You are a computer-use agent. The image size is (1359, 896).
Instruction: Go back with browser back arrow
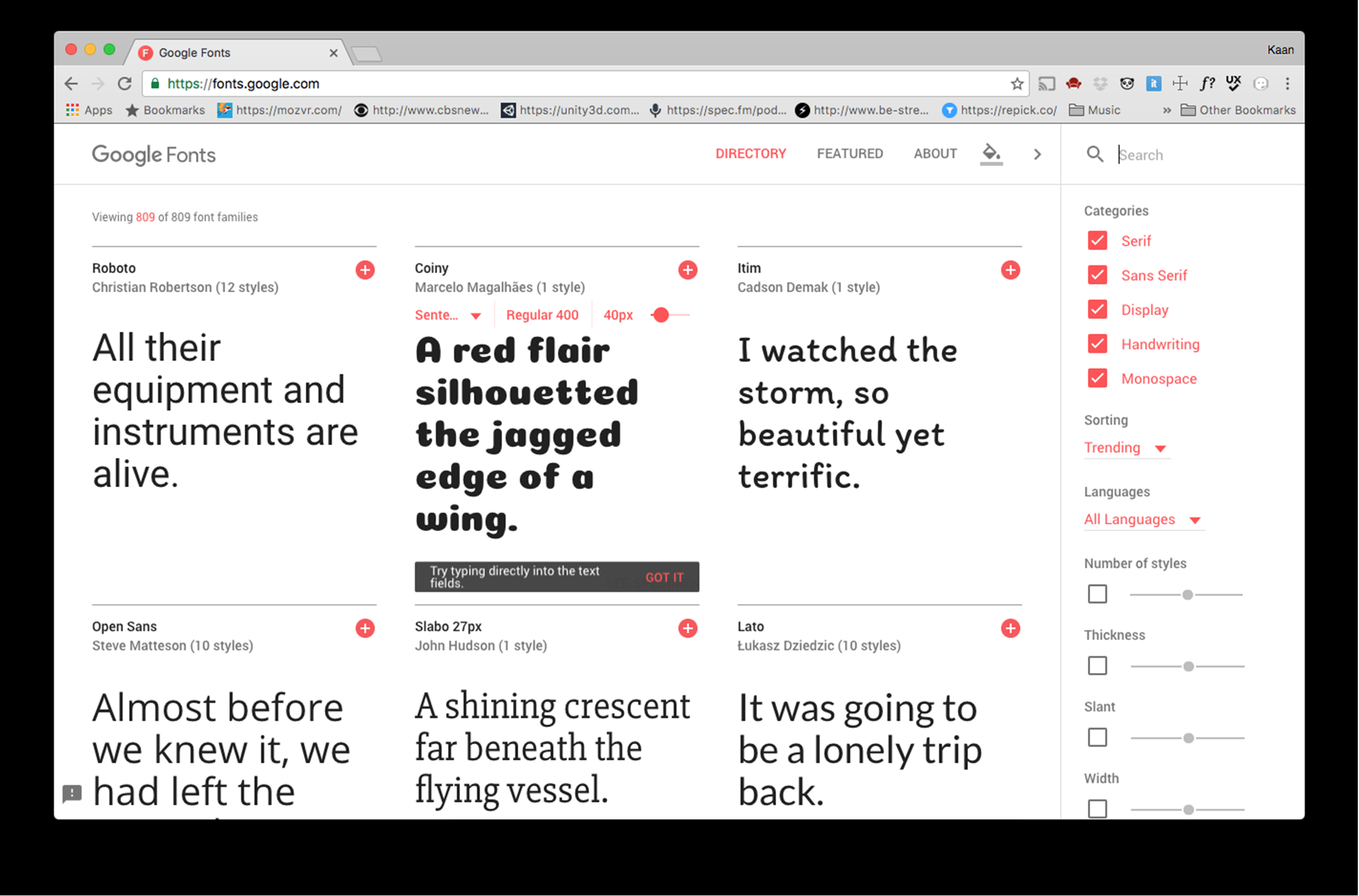[71, 84]
